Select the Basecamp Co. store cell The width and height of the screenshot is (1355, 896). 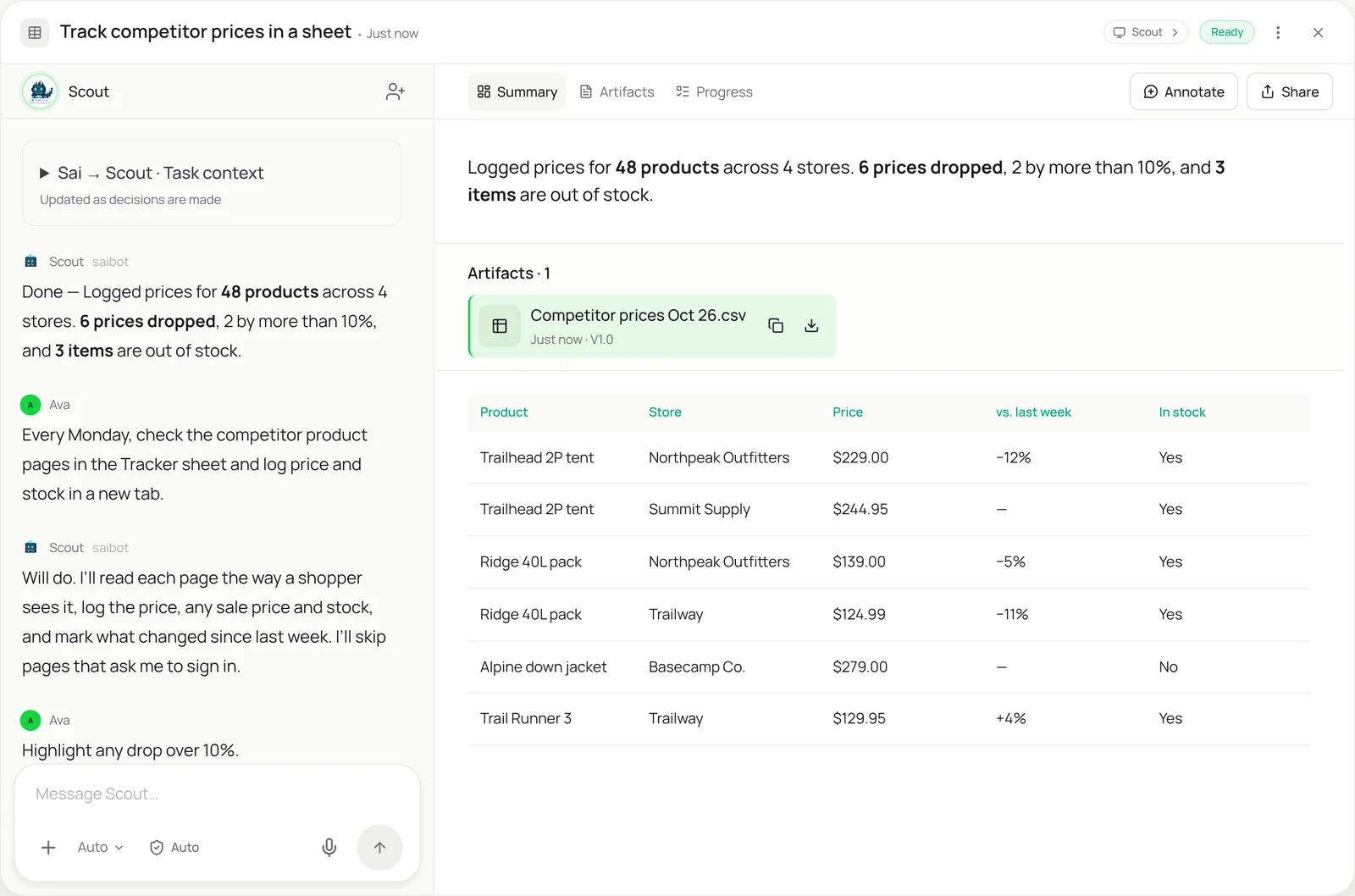697,666
